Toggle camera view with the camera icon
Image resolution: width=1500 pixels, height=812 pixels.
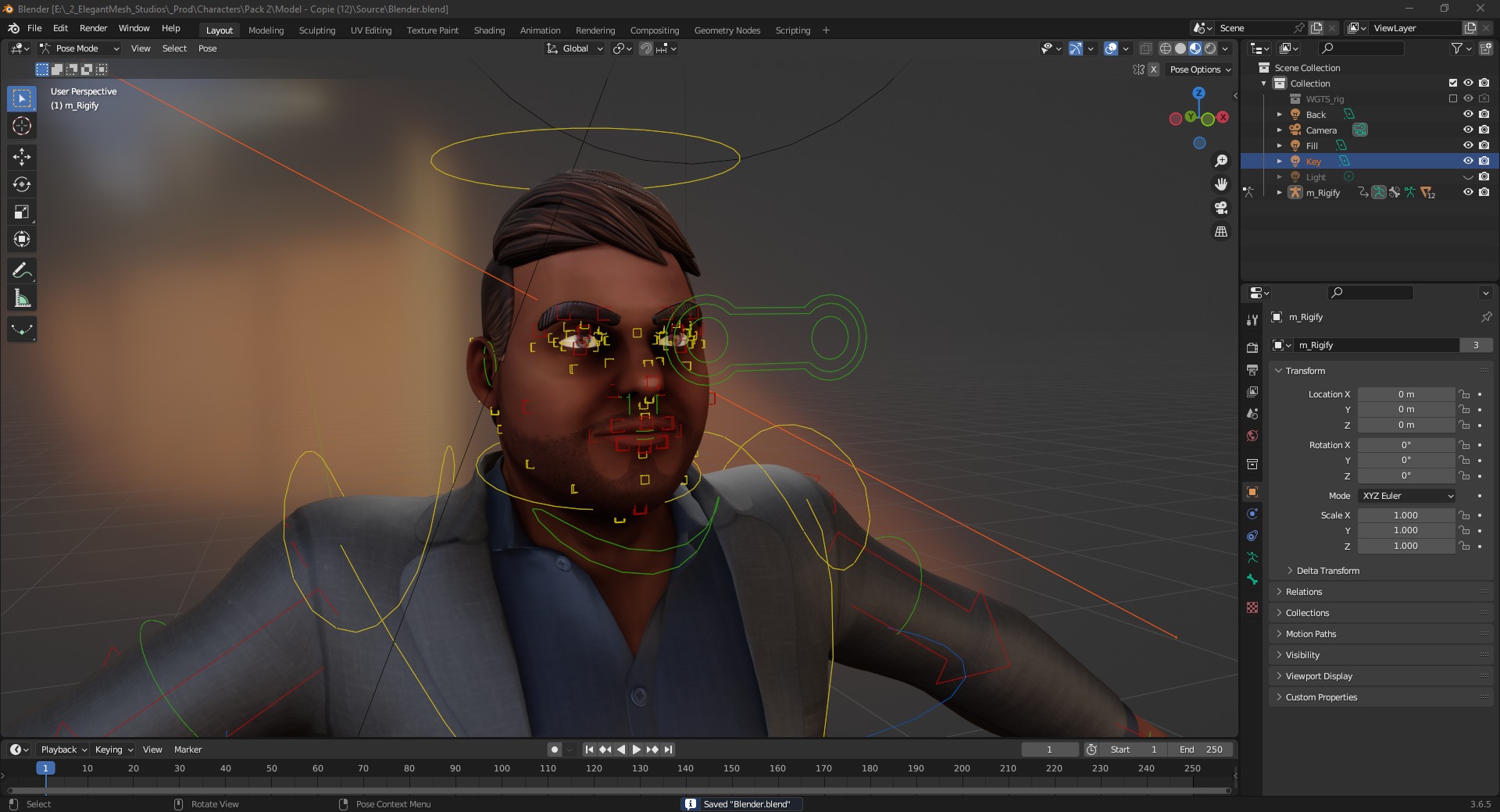point(1221,208)
